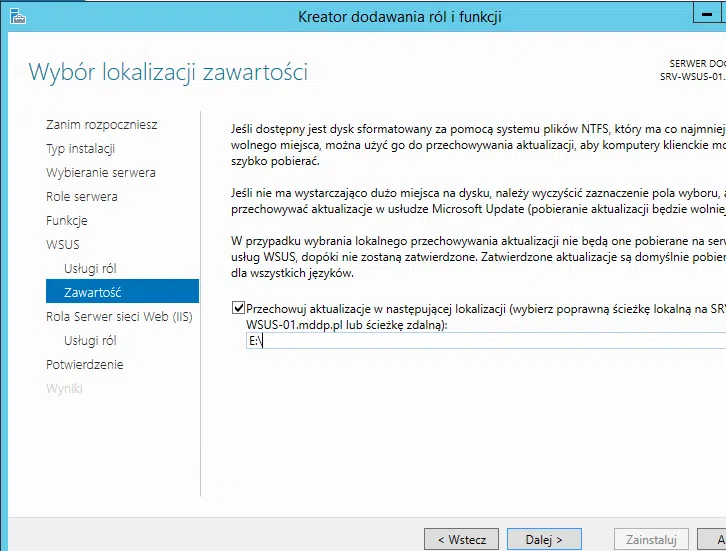This screenshot has width=726, height=551.
Task: Open Usługi ról under the IIS role
Action: pyautogui.click(x=90, y=341)
